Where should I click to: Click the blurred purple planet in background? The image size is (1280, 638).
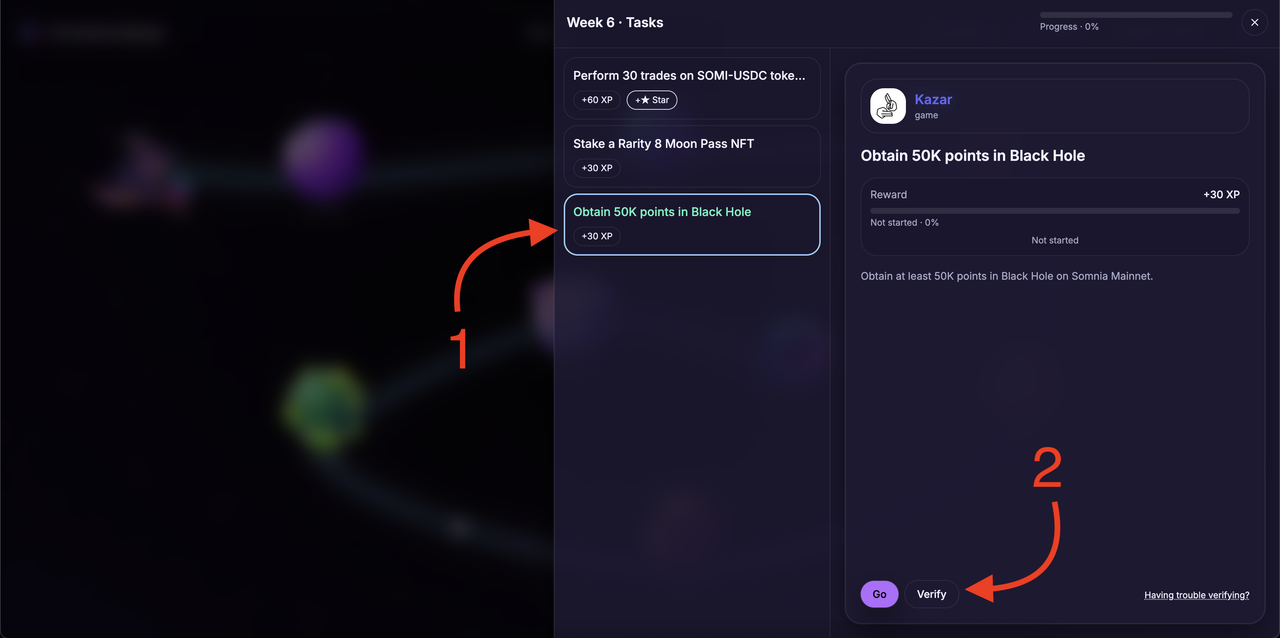[322, 155]
